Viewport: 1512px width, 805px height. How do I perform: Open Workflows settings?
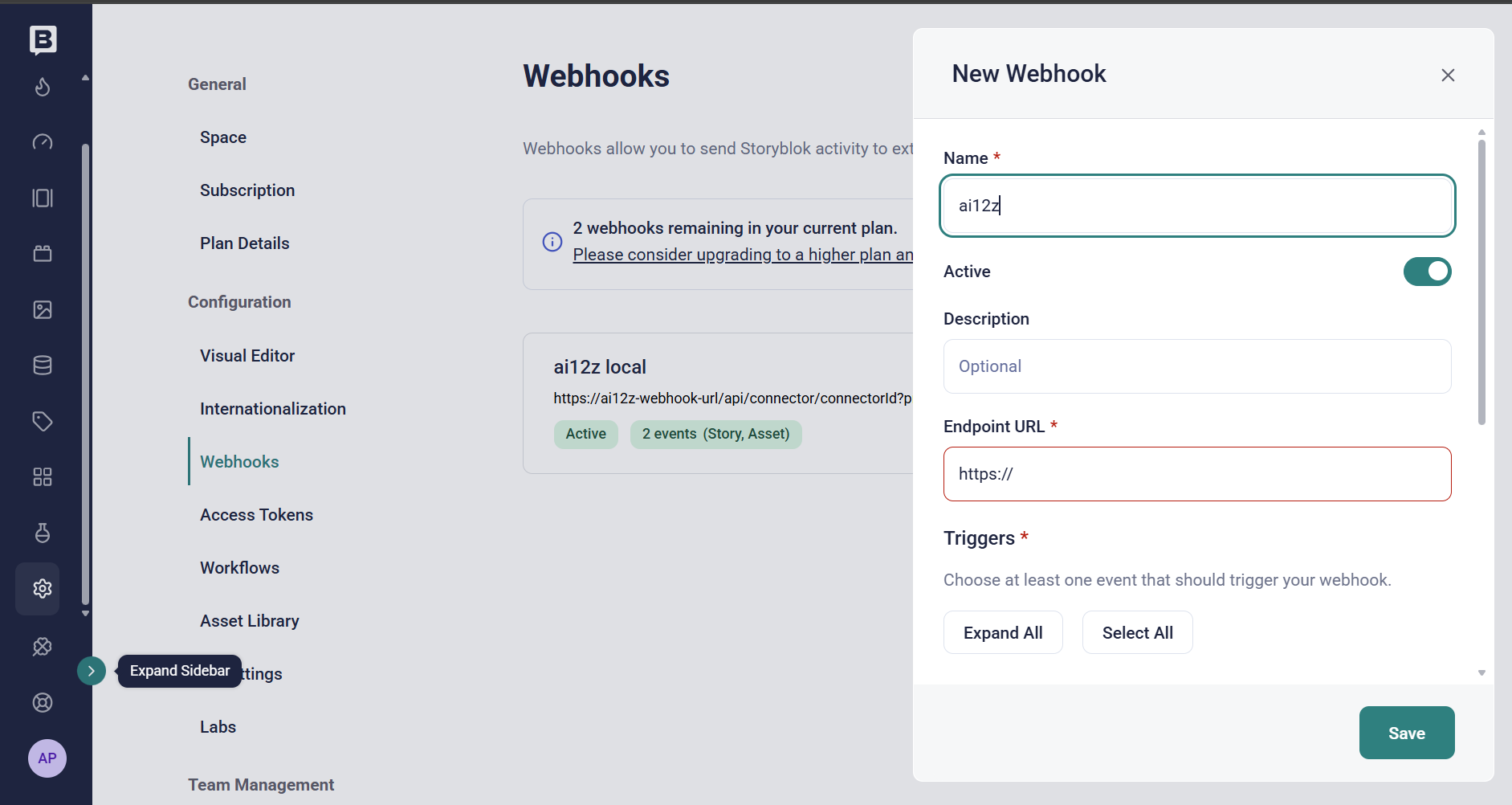tap(239, 568)
